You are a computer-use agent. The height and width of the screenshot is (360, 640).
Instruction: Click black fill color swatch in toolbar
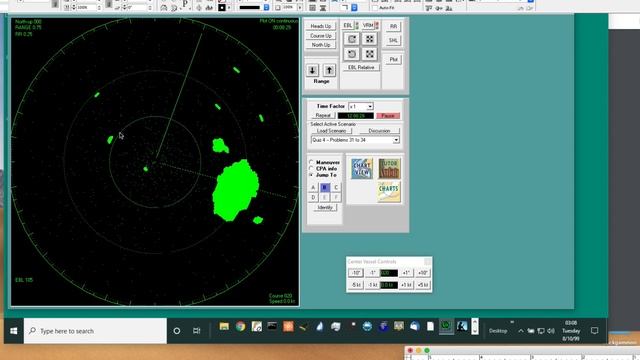[x=222, y=7]
